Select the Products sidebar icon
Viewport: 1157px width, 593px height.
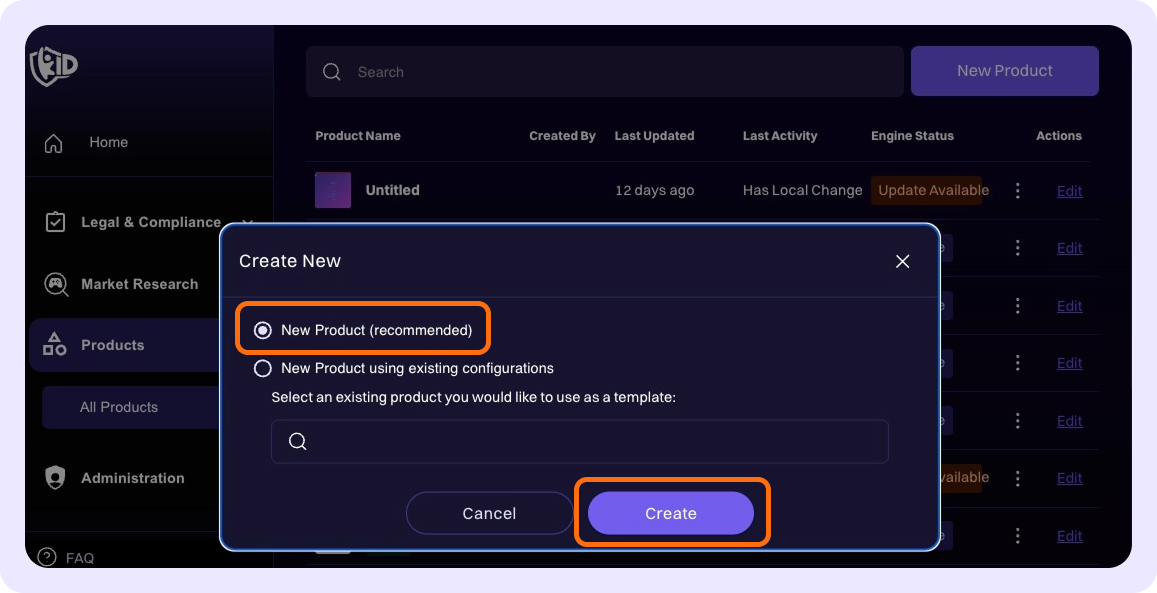[53, 345]
